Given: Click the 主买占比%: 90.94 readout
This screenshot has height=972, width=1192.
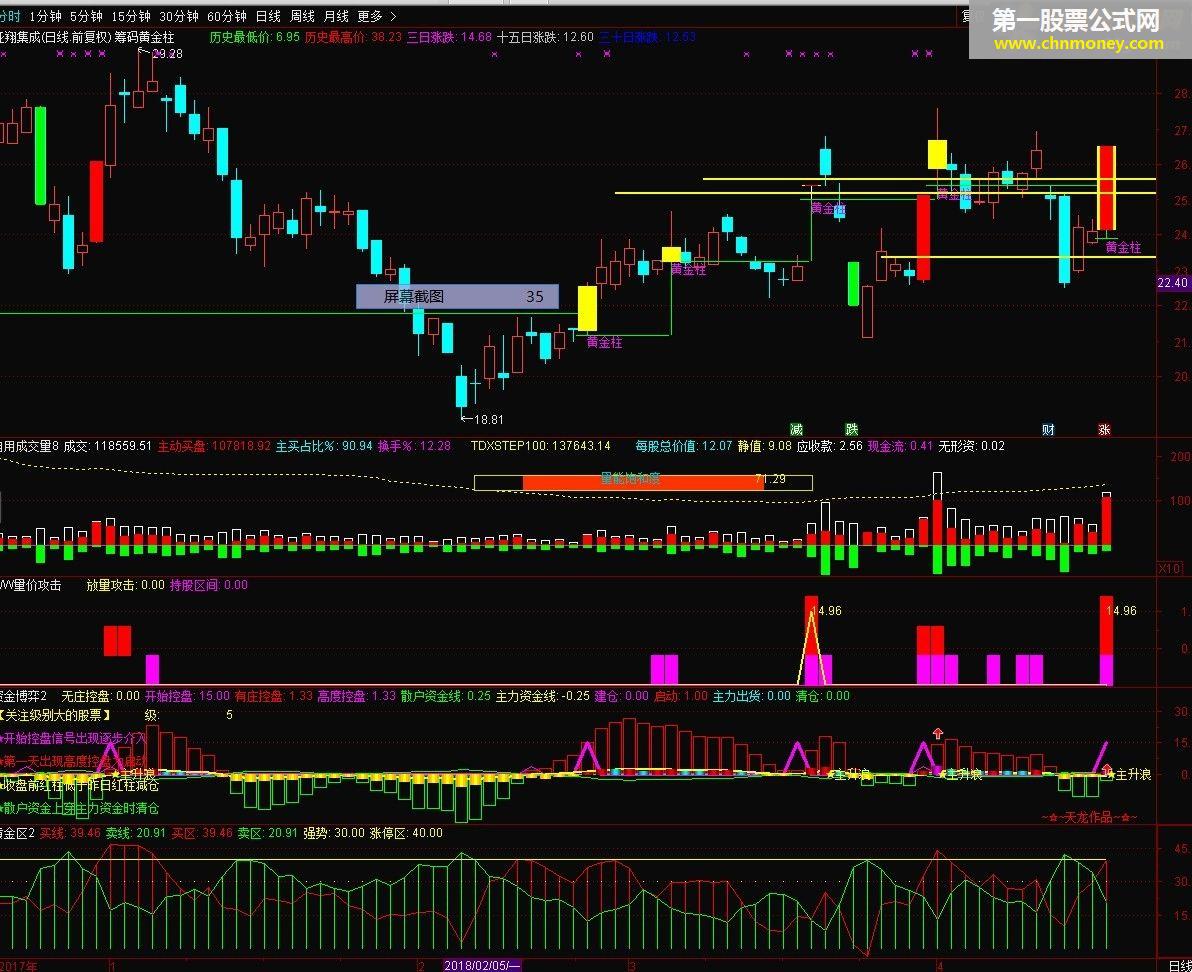Looking at the screenshot, I should pos(324,446).
